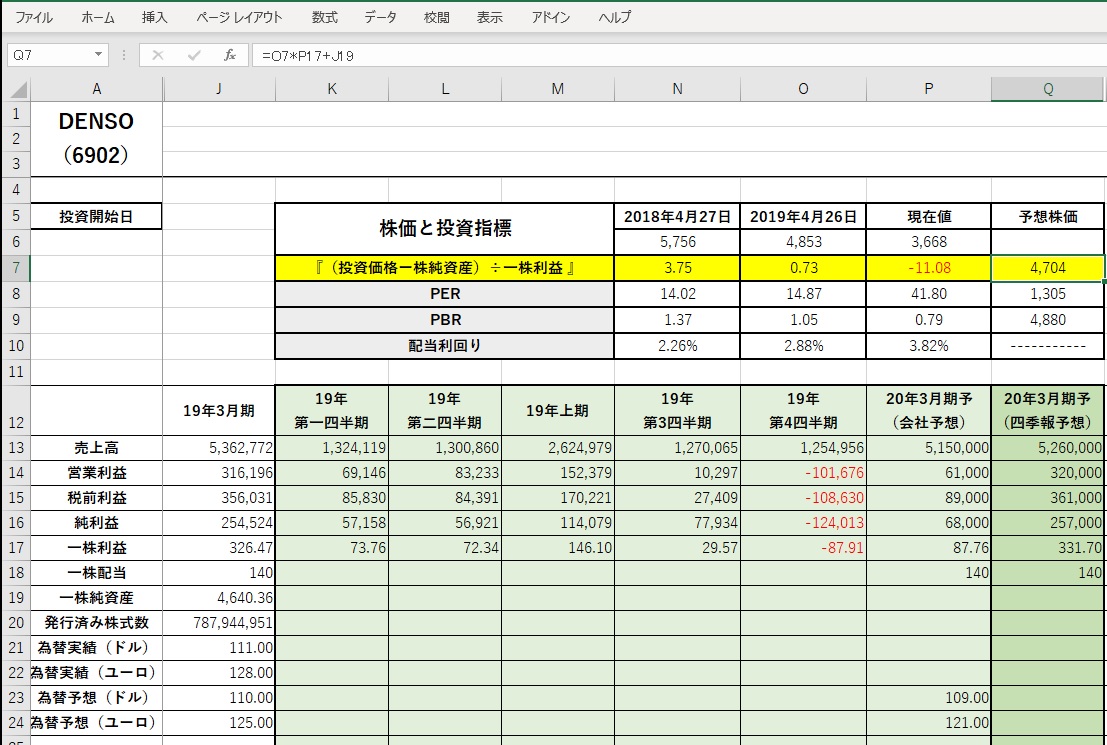Screen dimensions: 1107x745
Task: Switch to the ホーム ribbon tab
Action: click(x=97, y=18)
